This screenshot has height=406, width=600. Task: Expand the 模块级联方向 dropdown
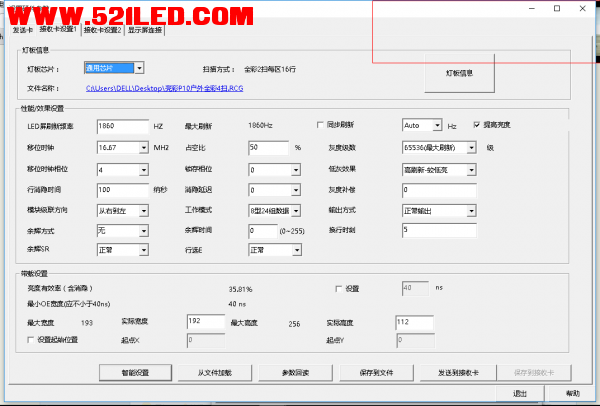[139, 211]
